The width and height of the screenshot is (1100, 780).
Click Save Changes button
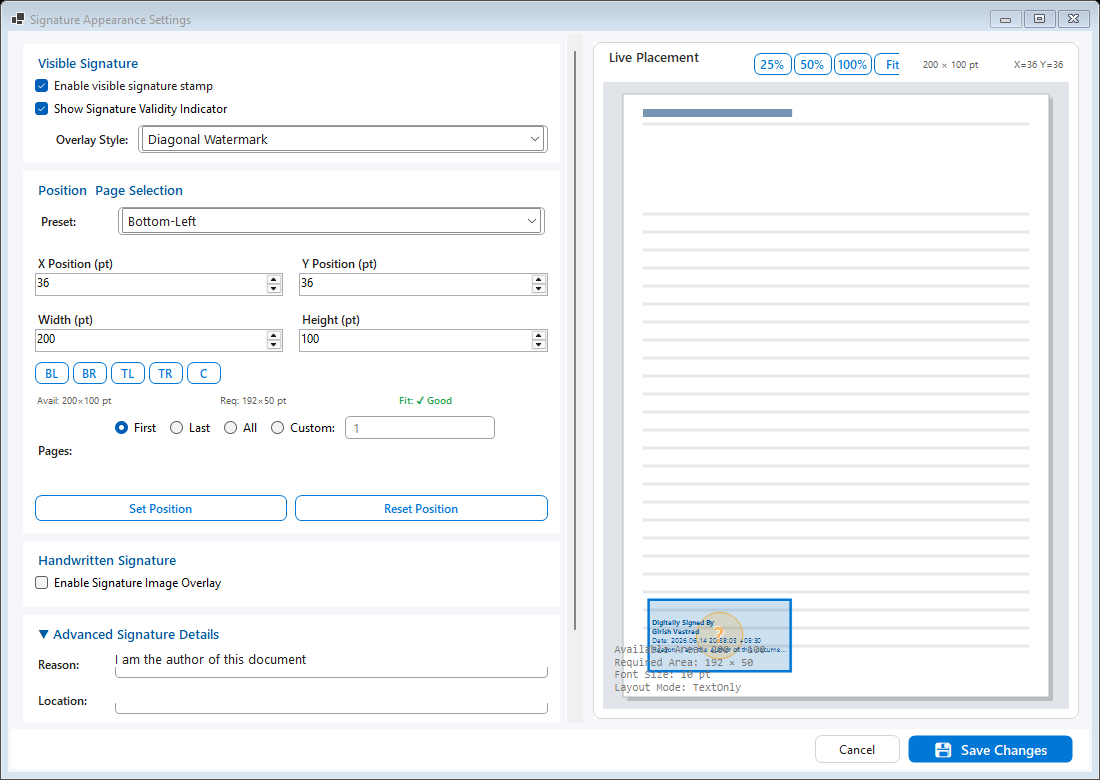pos(990,750)
